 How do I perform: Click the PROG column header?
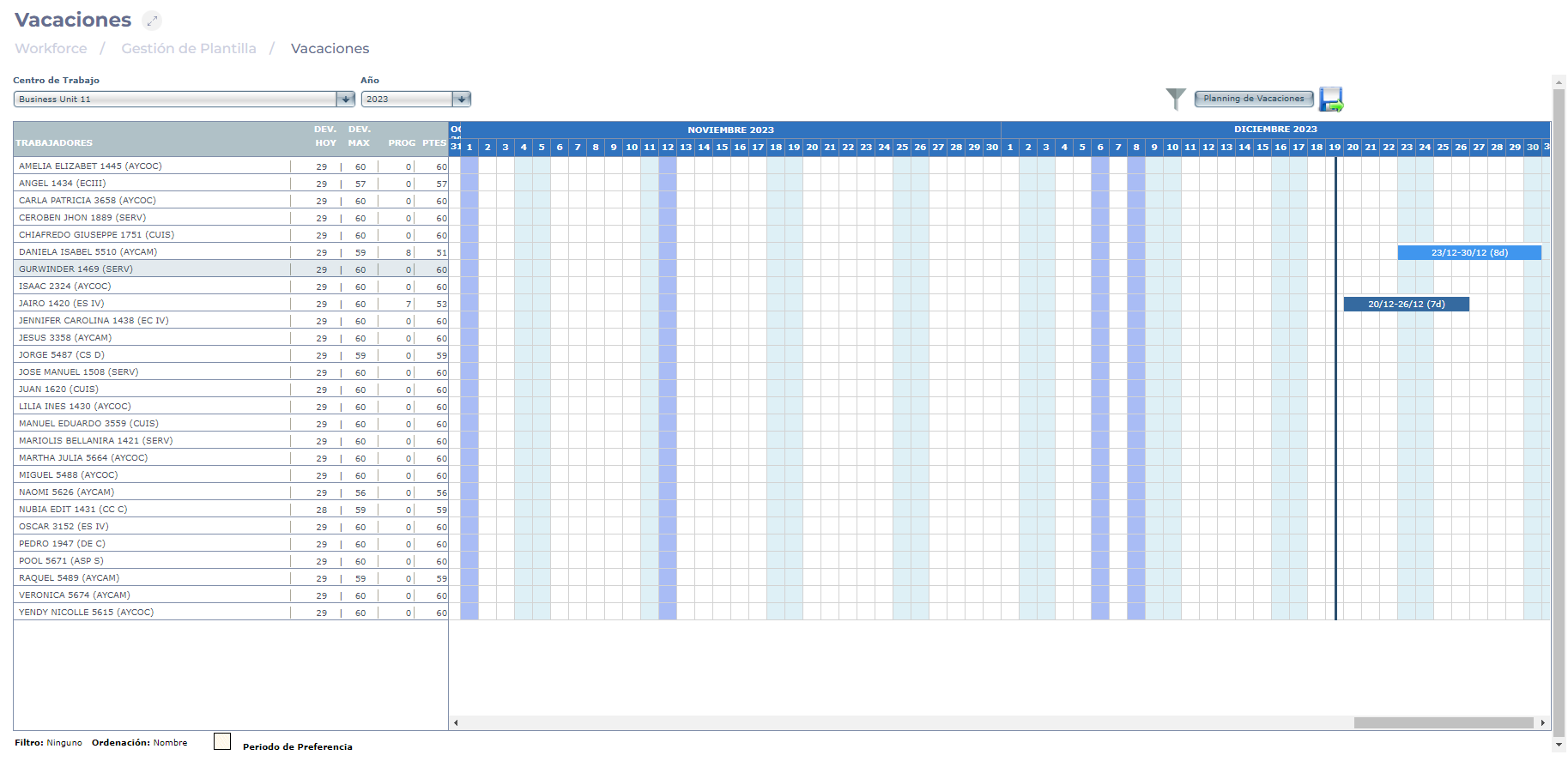click(402, 142)
